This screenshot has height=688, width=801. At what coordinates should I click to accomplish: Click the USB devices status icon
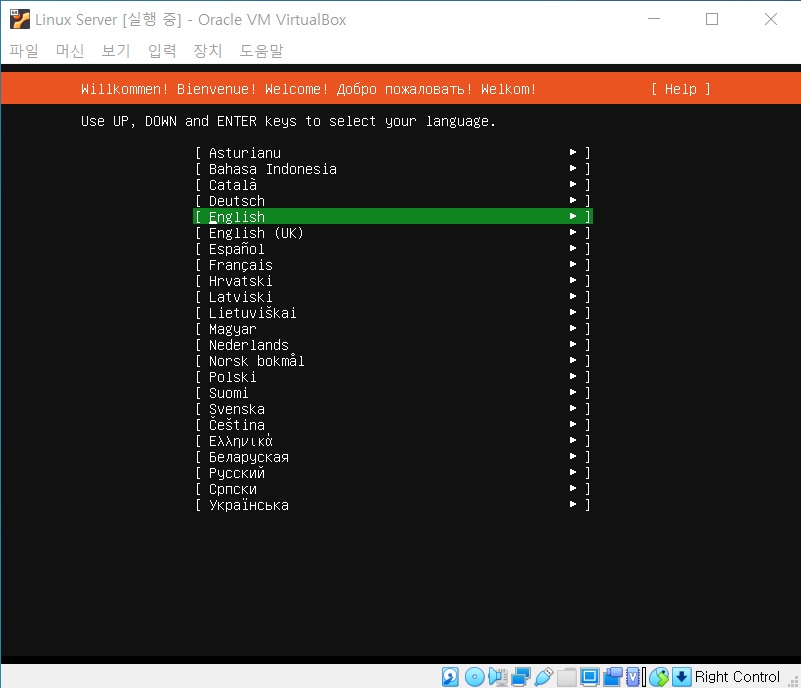click(x=544, y=677)
